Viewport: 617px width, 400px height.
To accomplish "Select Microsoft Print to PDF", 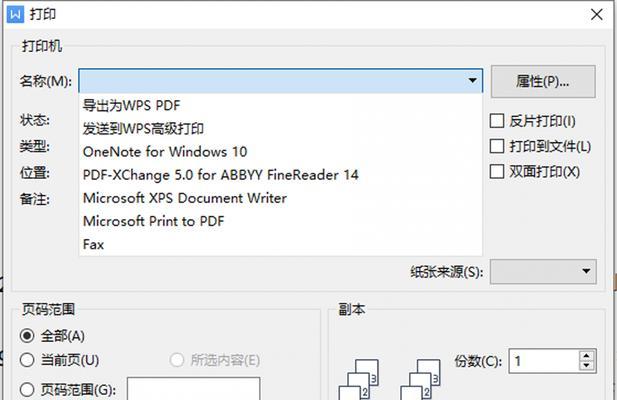I will pos(280,221).
